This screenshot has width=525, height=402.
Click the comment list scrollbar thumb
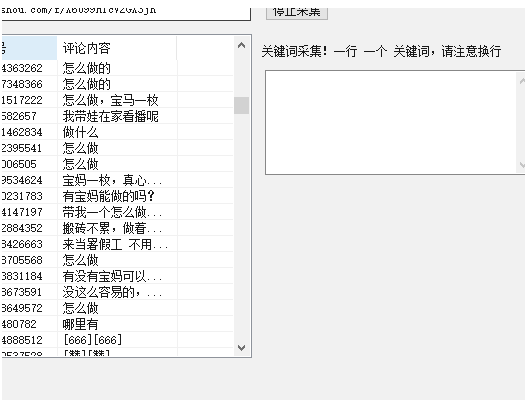tap(241, 105)
